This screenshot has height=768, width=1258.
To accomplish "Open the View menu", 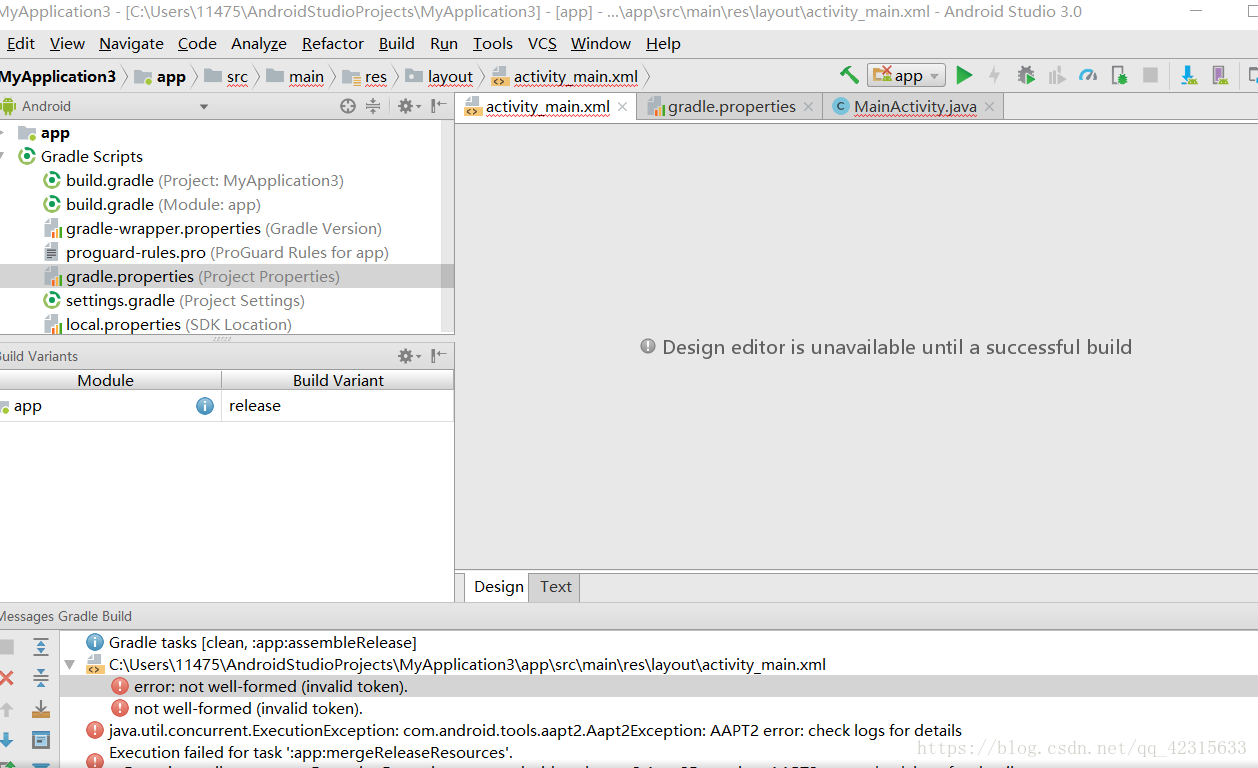I will (x=67, y=44).
